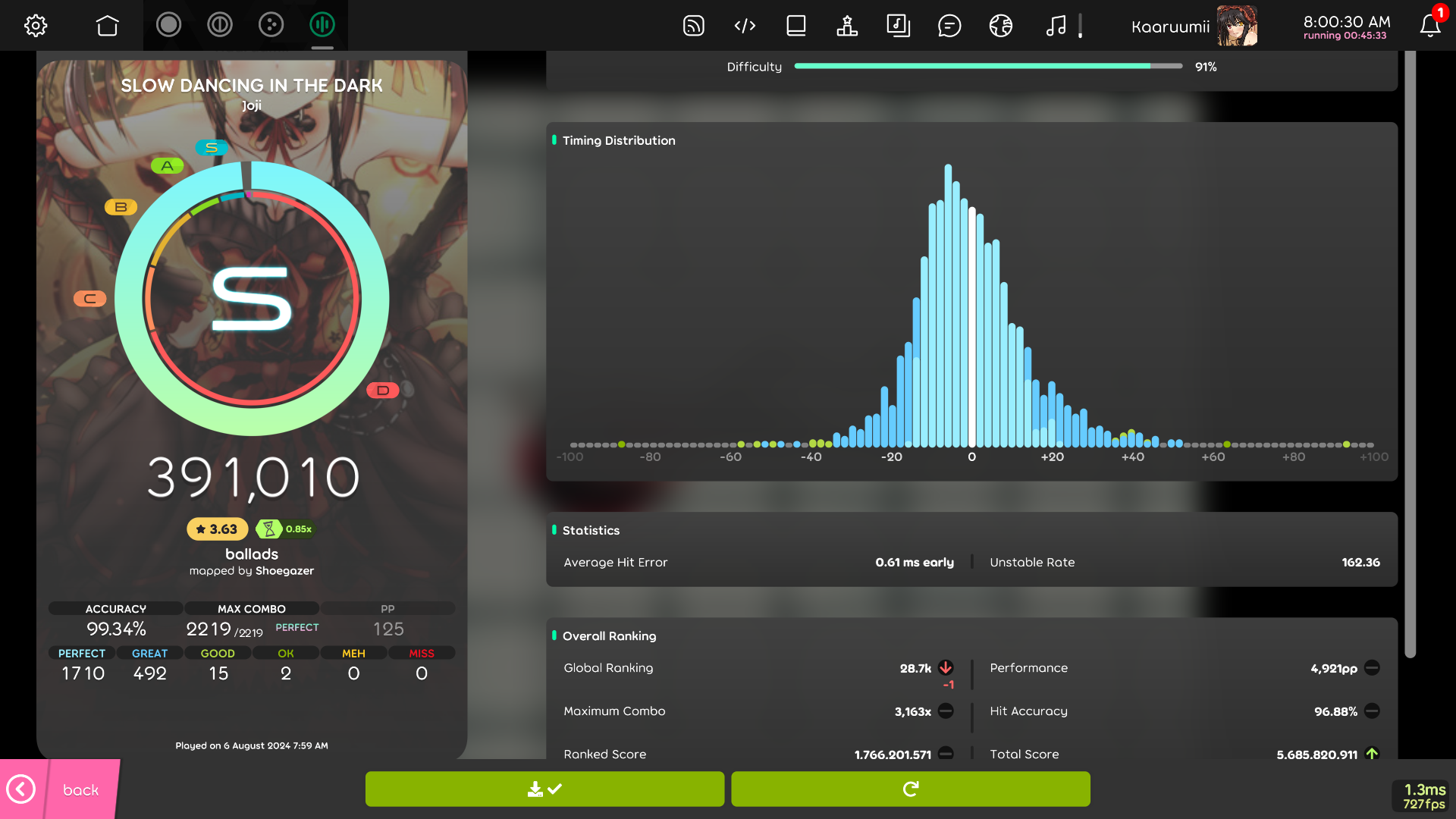The height and width of the screenshot is (819, 1456).
Task: Click the Maximum Combo no-change indicator
Action: 946,711
